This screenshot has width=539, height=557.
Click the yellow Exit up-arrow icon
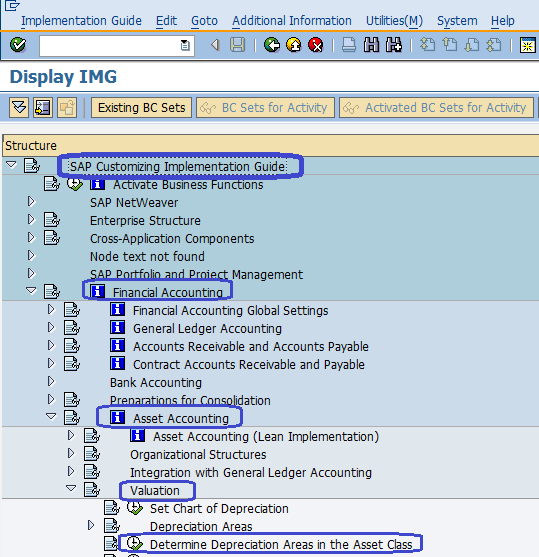[x=294, y=45]
